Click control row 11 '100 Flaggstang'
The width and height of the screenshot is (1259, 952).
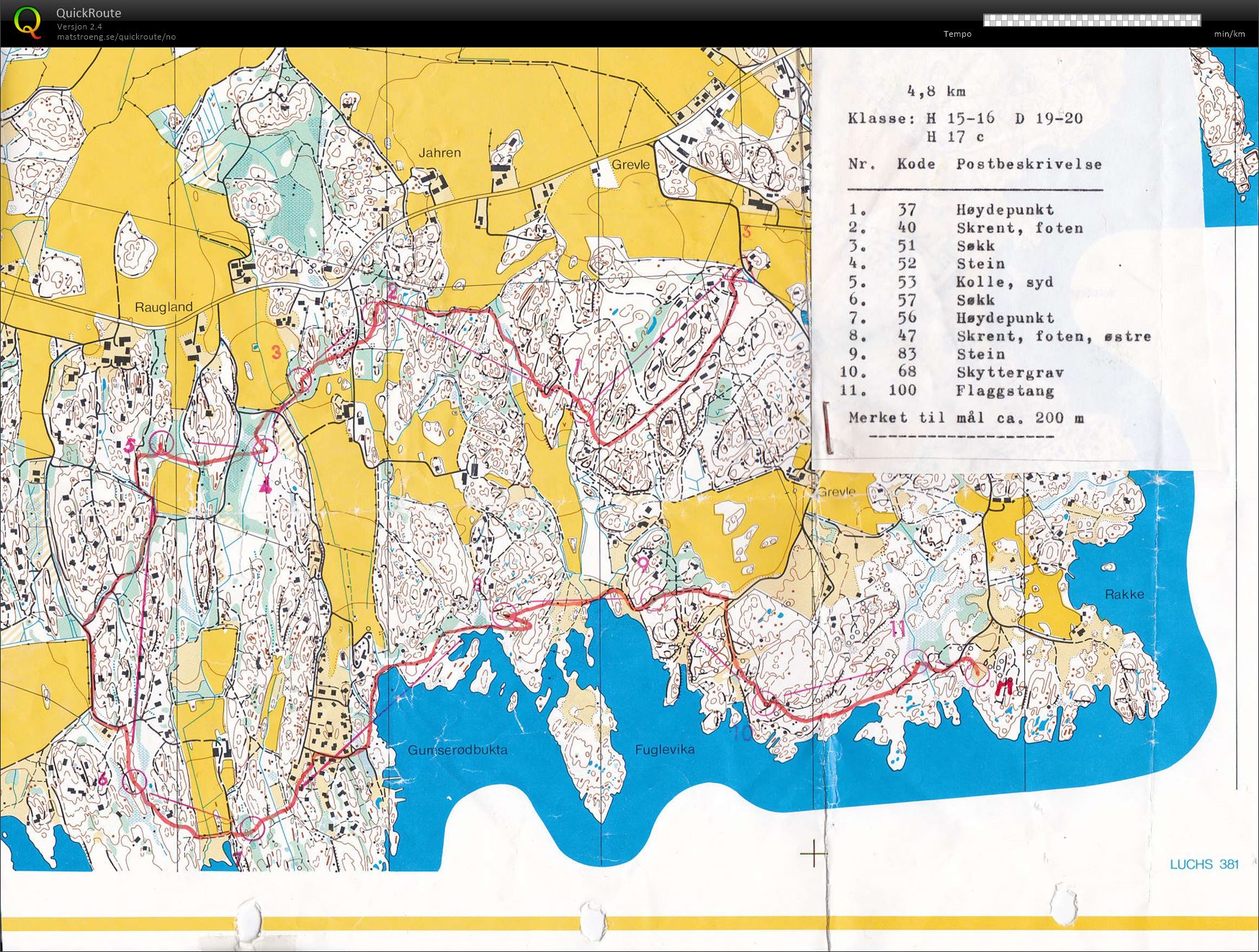[x=946, y=390]
